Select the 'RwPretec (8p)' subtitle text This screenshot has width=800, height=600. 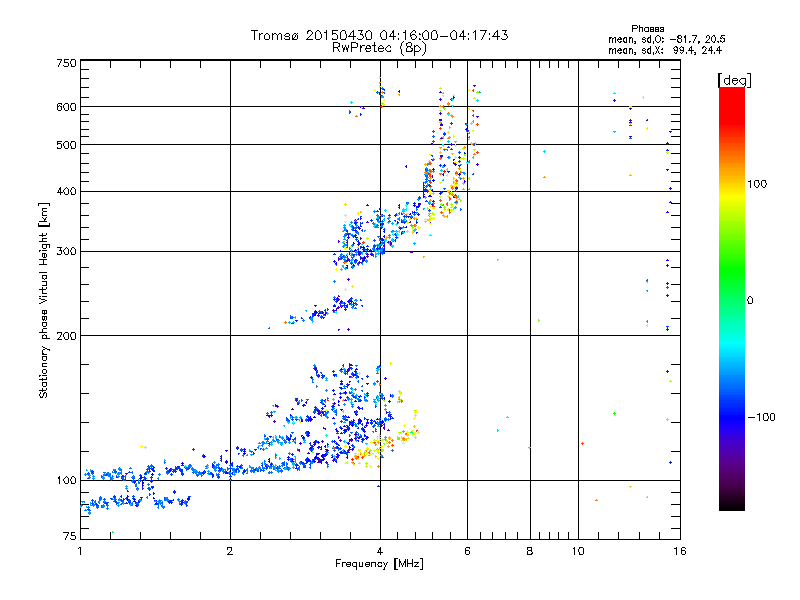pyautogui.click(x=380, y=48)
